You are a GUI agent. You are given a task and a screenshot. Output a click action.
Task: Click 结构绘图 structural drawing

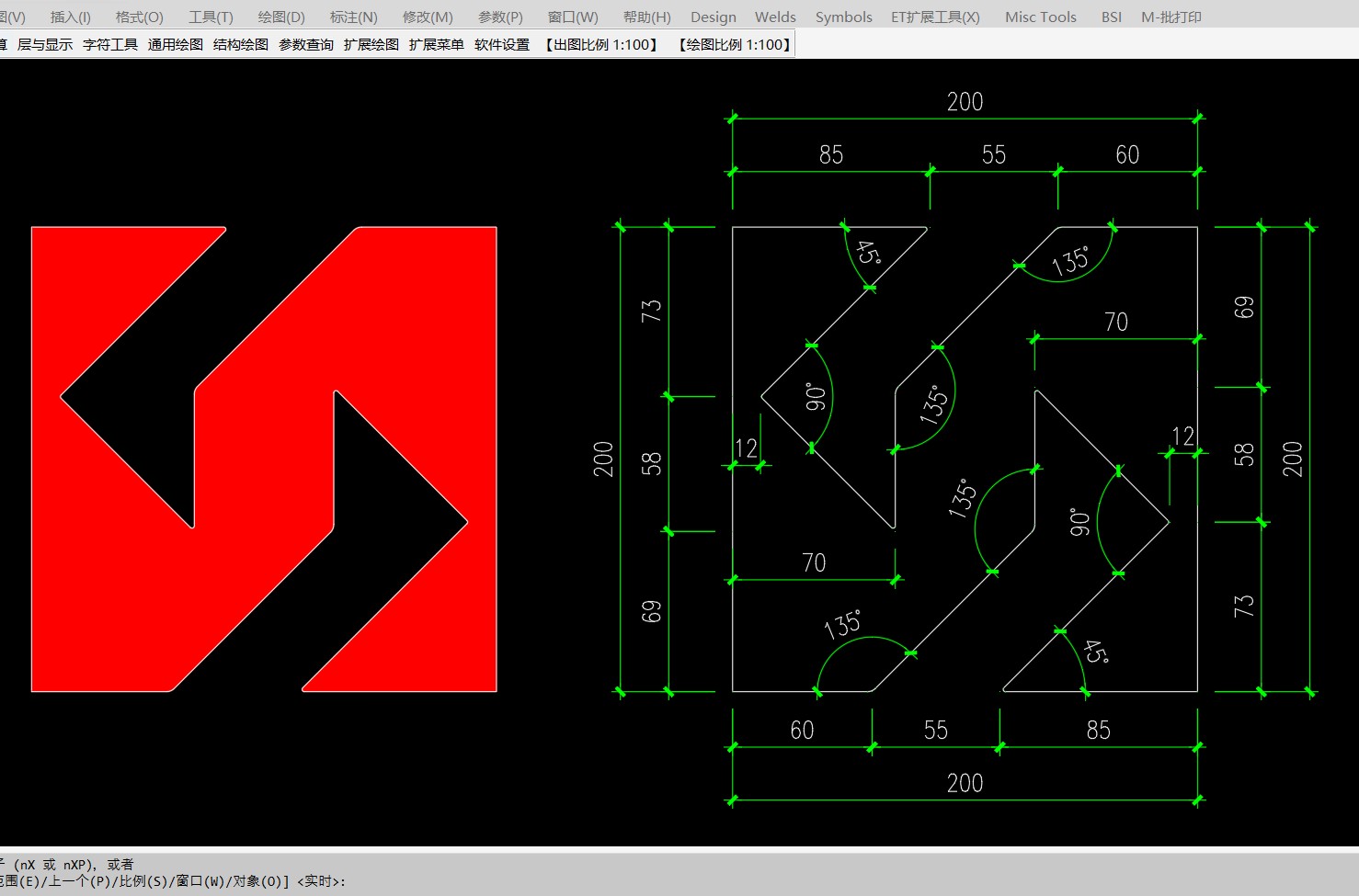pyautogui.click(x=241, y=44)
